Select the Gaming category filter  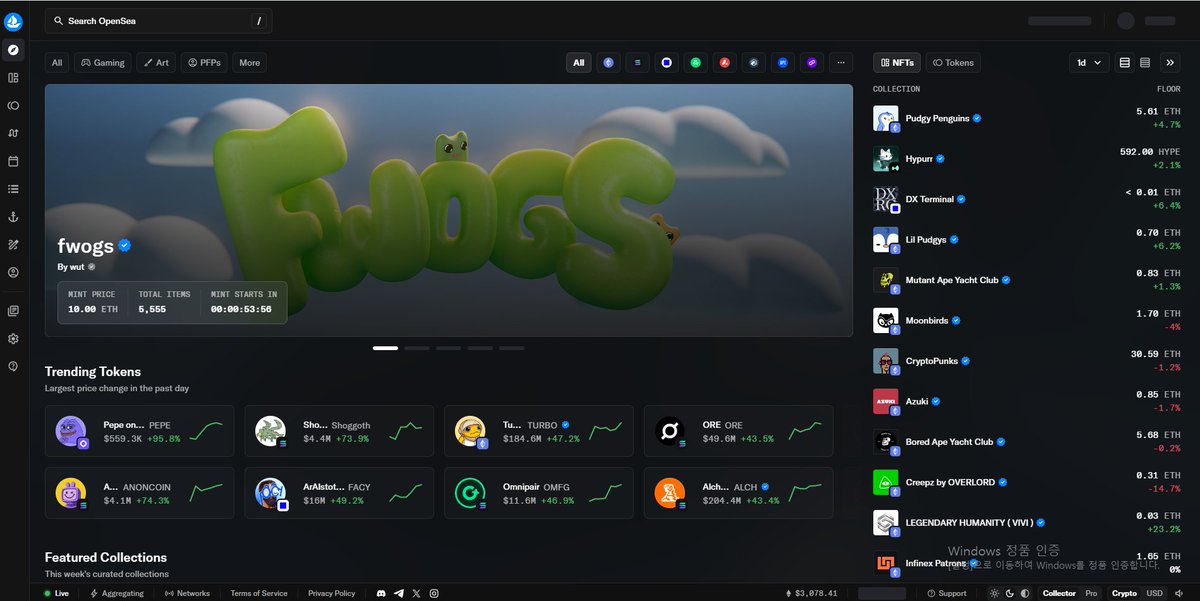point(102,62)
